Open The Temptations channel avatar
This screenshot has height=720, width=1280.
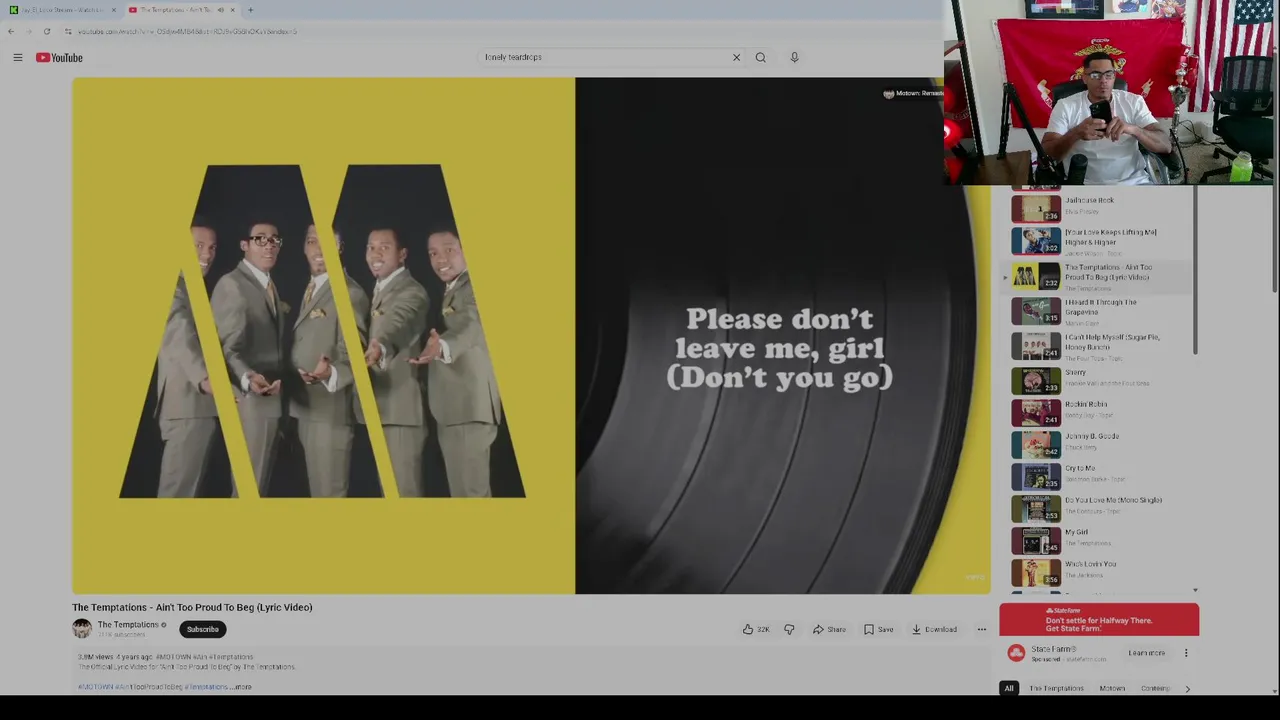click(x=82, y=628)
